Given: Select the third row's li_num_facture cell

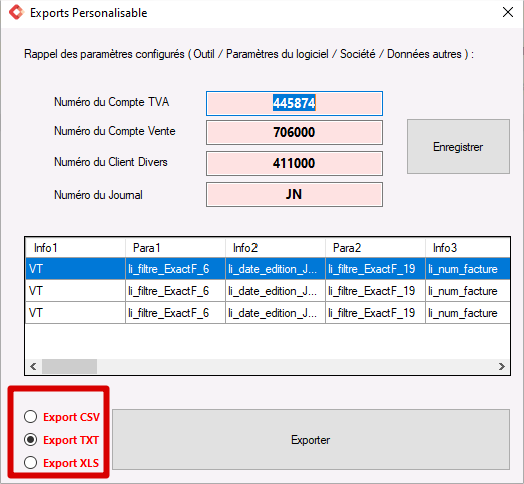Looking at the screenshot, I should (x=468, y=313).
